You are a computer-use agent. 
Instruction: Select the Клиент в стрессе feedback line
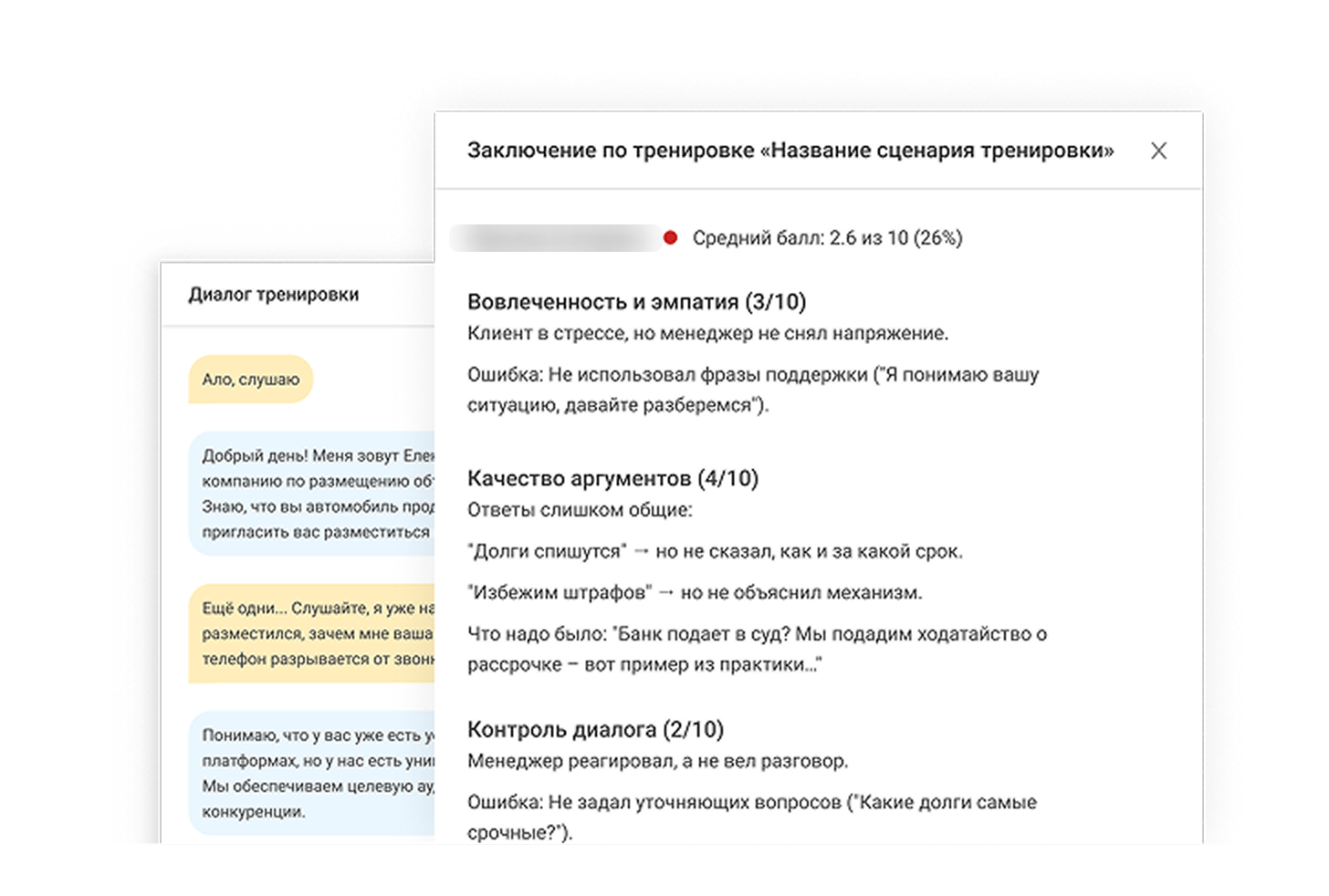pyautogui.click(x=707, y=334)
